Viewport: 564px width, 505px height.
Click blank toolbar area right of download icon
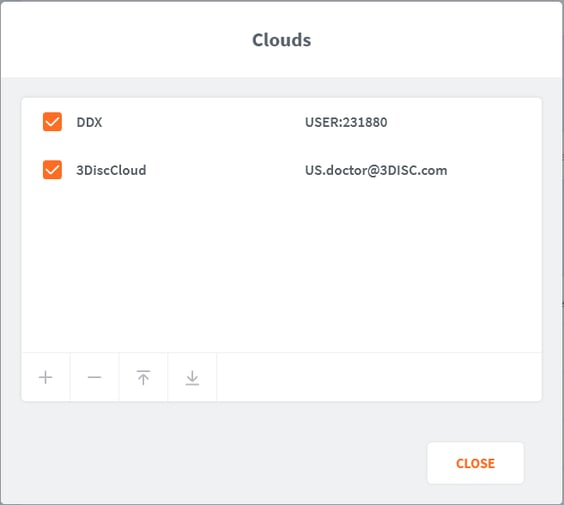tap(379, 377)
